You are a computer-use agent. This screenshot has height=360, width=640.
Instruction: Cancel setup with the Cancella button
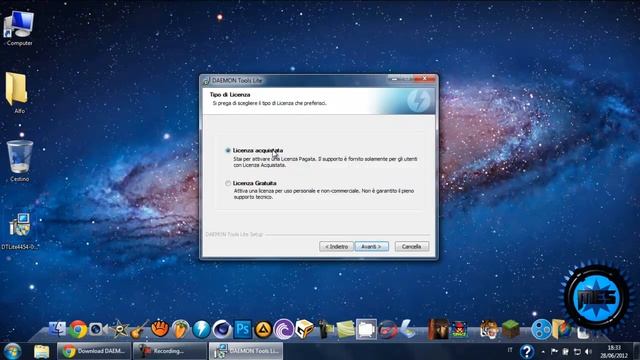pyautogui.click(x=411, y=247)
